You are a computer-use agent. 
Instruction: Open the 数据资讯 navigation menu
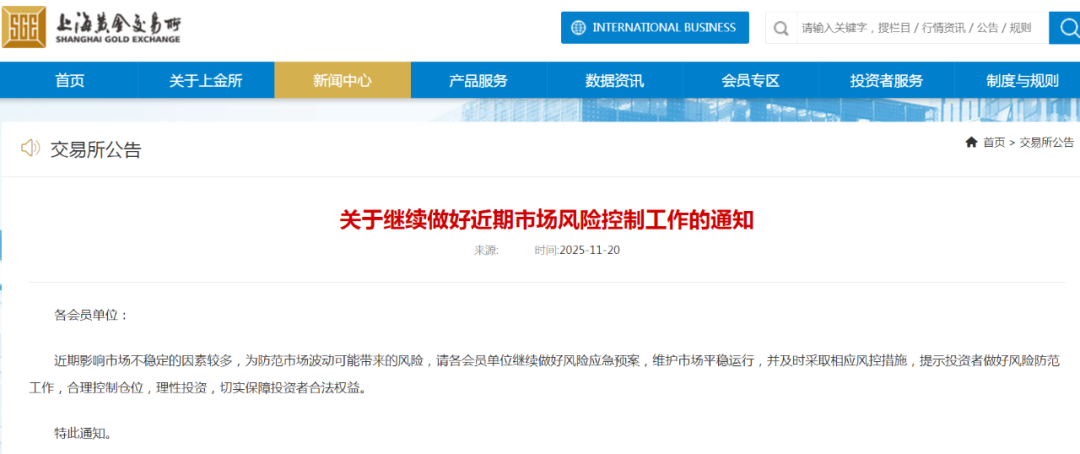click(x=614, y=81)
